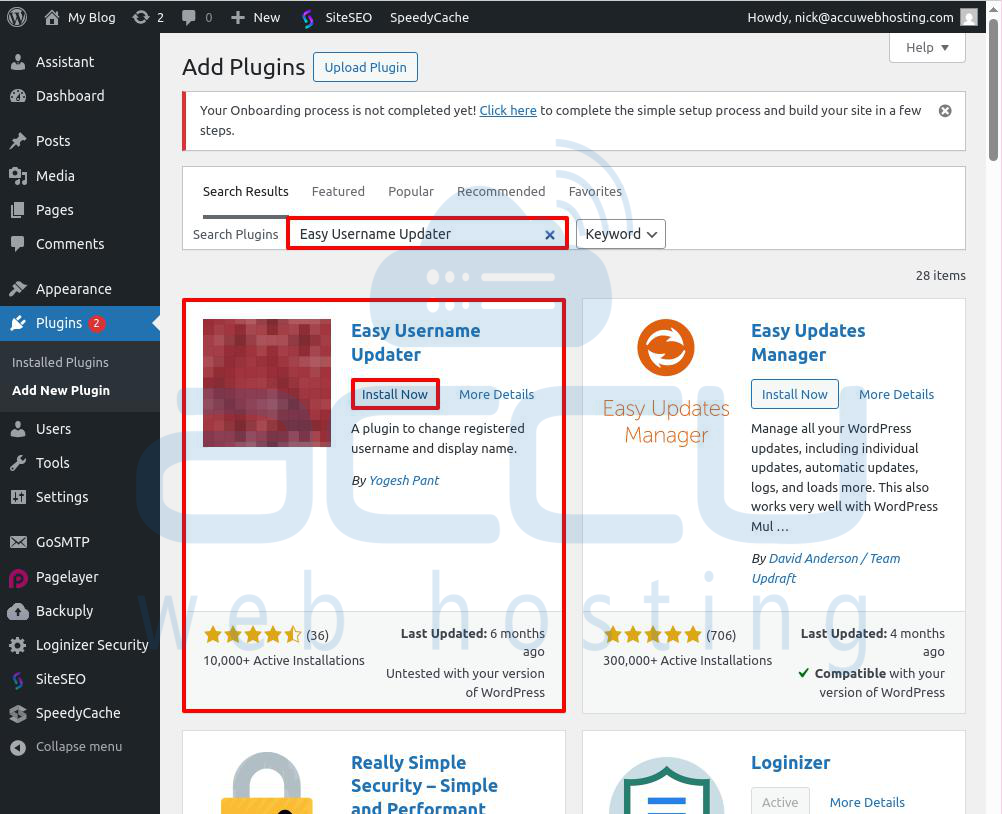
Task: Open SpeedyCache in admin bar
Action: tap(429, 17)
